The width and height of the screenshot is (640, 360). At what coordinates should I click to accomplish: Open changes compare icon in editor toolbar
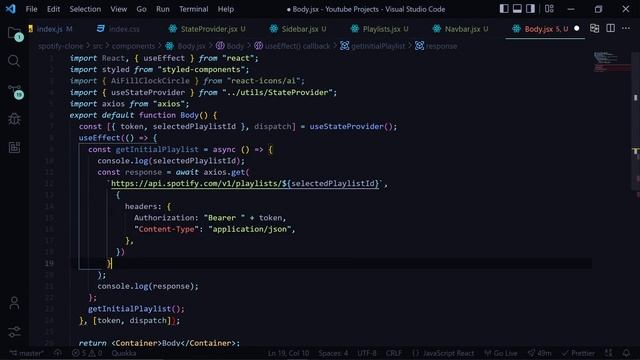(594, 28)
